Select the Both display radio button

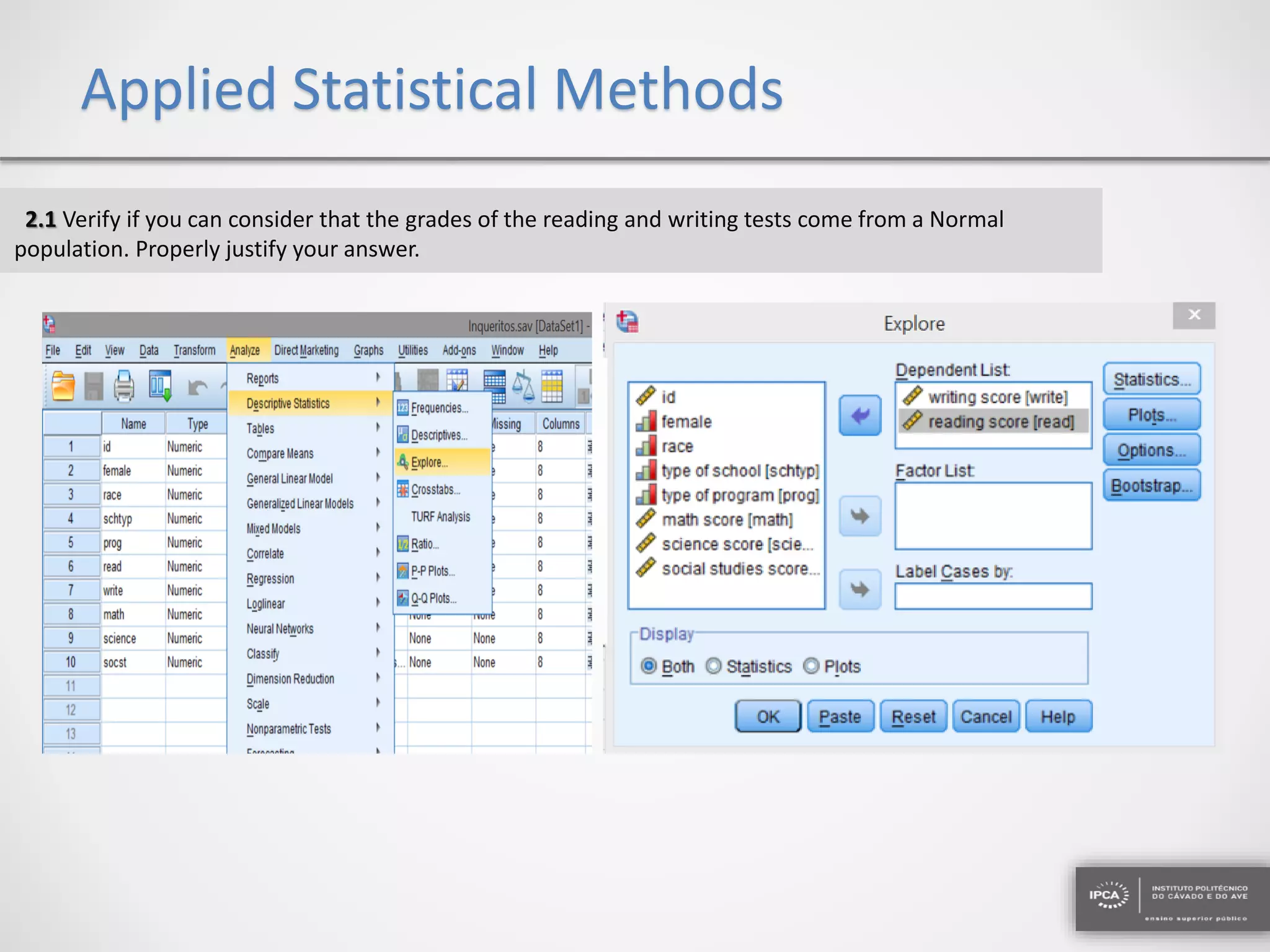click(649, 666)
